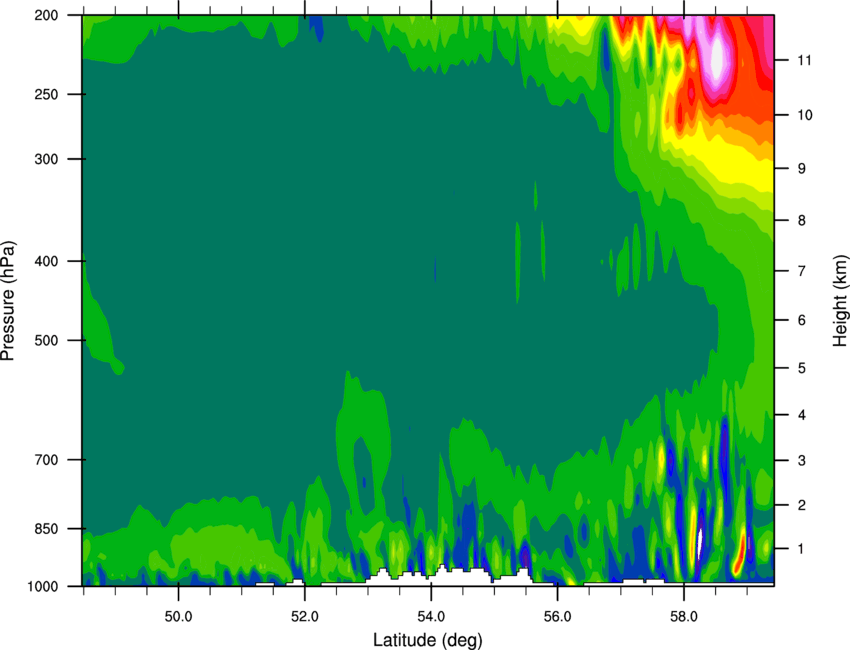Click the Pressure (hPa) axis title
The image size is (850, 650).
pyautogui.click(x=8, y=300)
